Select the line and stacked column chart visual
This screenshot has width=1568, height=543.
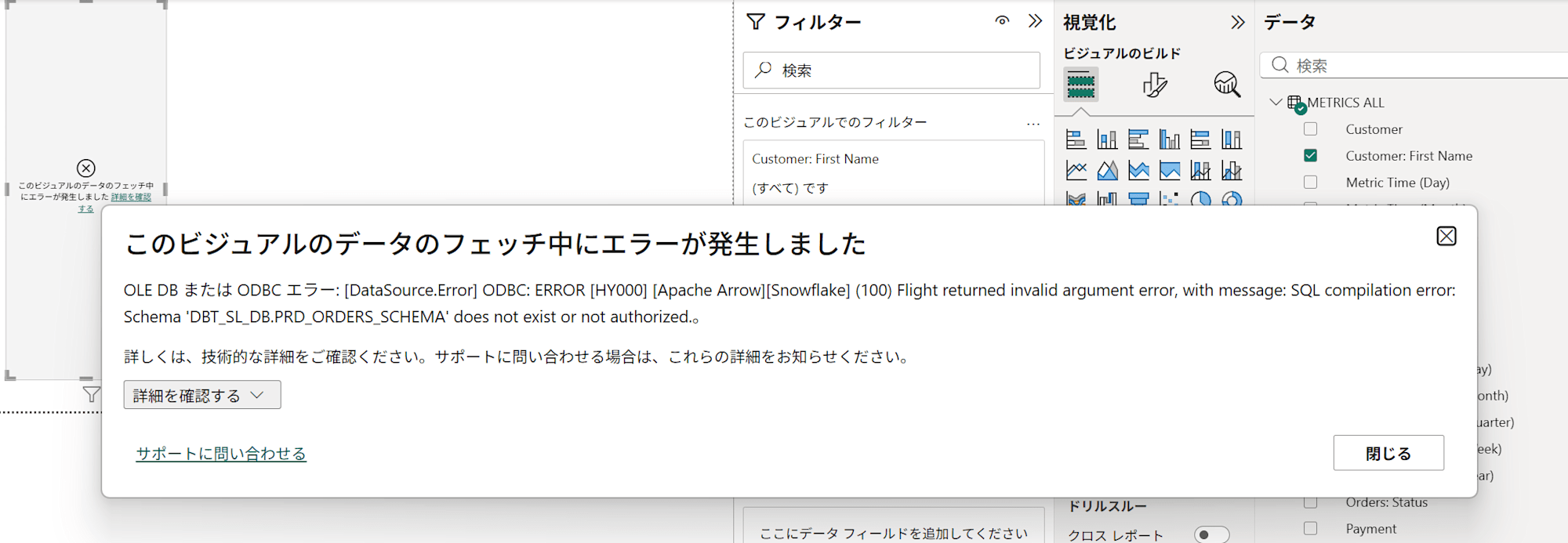1200,170
